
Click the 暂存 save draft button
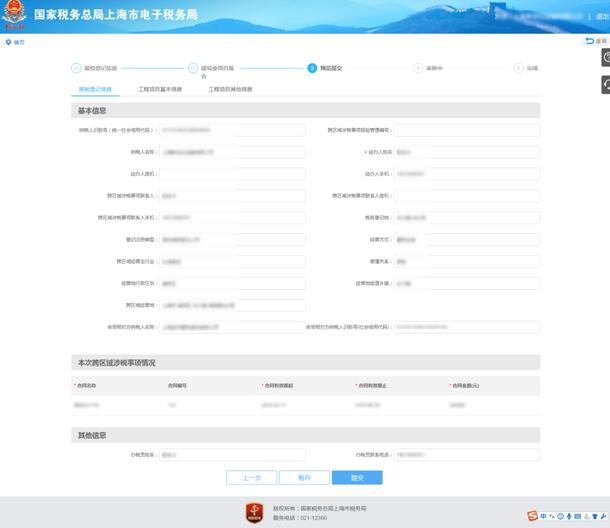304,477
